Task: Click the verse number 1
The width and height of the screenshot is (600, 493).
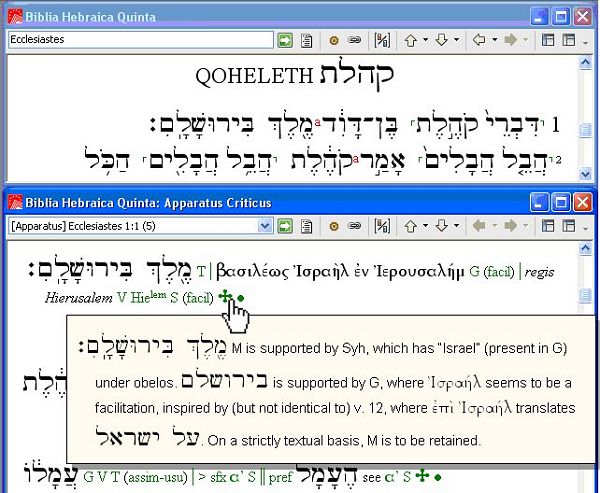Action: pyautogui.click(x=555, y=124)
